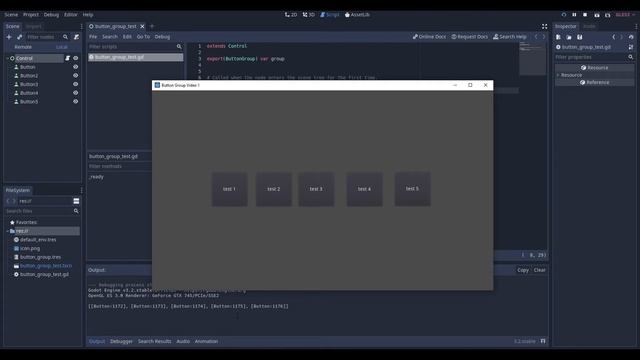
Task: Click the search icon in Filter scripts
Action: point(179,47)
